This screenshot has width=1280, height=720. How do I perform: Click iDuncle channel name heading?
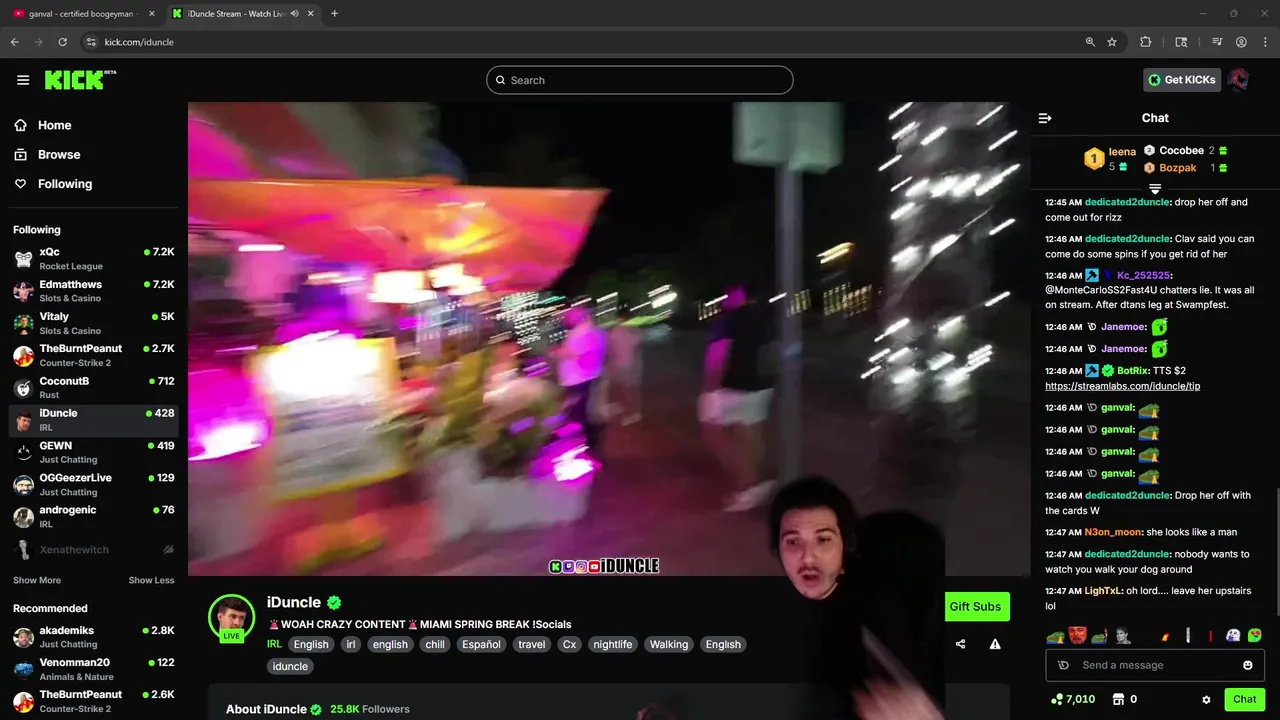tap(294, 602)
